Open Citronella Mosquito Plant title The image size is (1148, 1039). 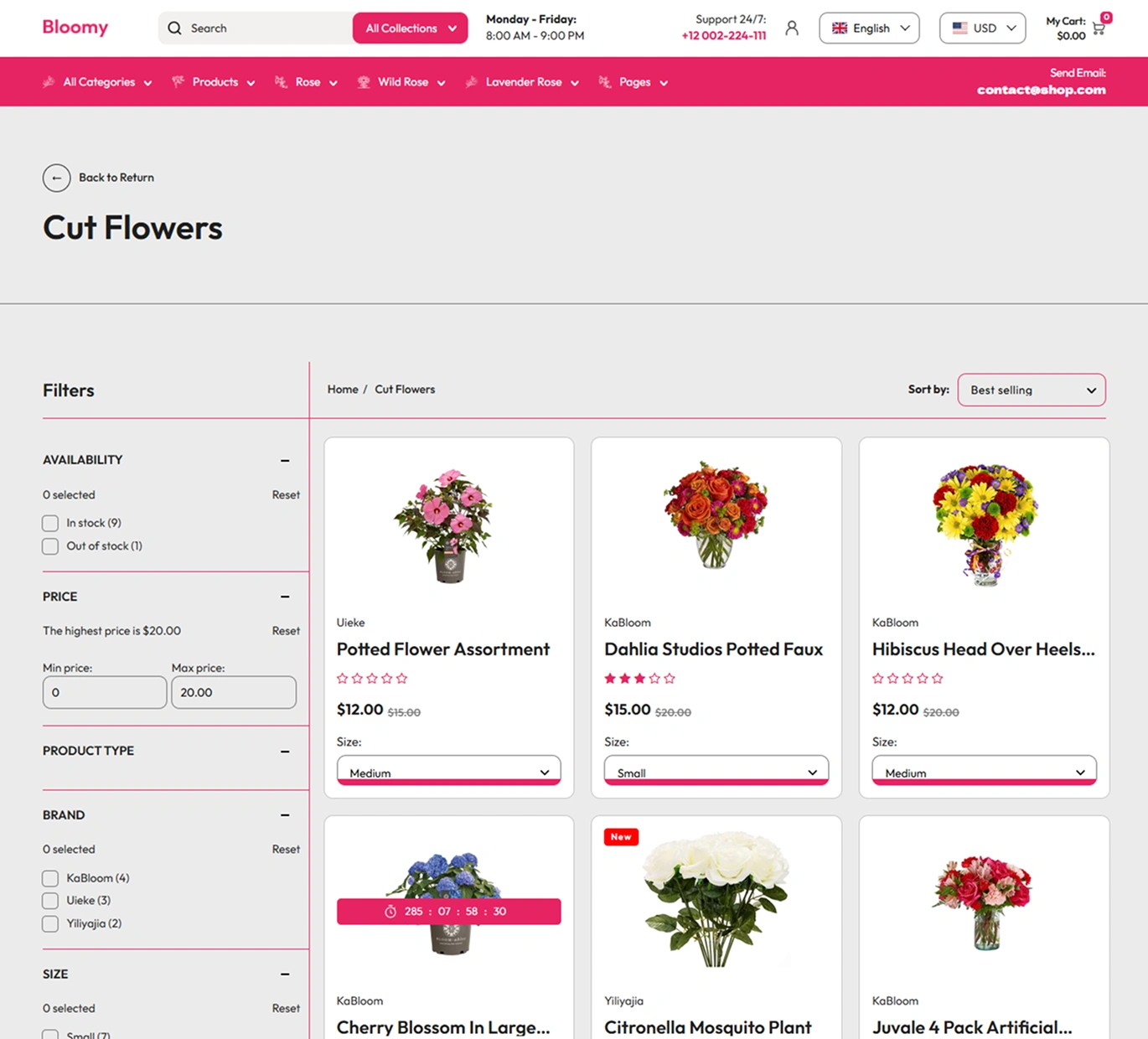tap(708, 1027)
